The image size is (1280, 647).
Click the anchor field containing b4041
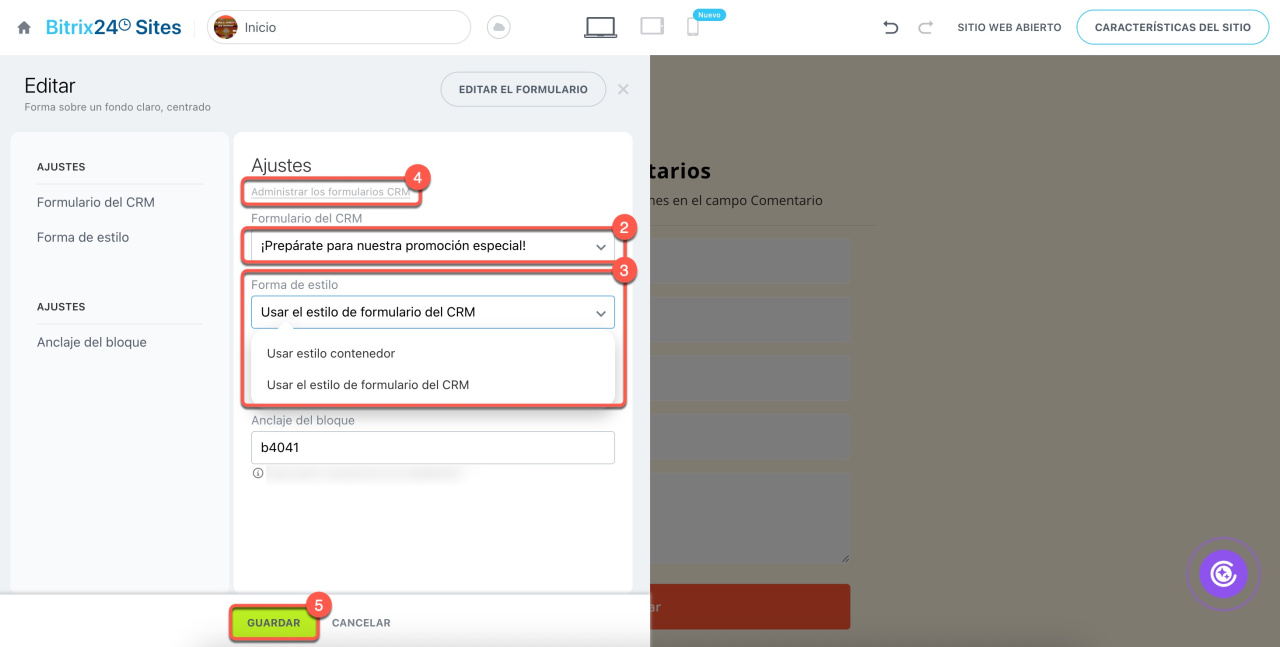pos(432,448)
